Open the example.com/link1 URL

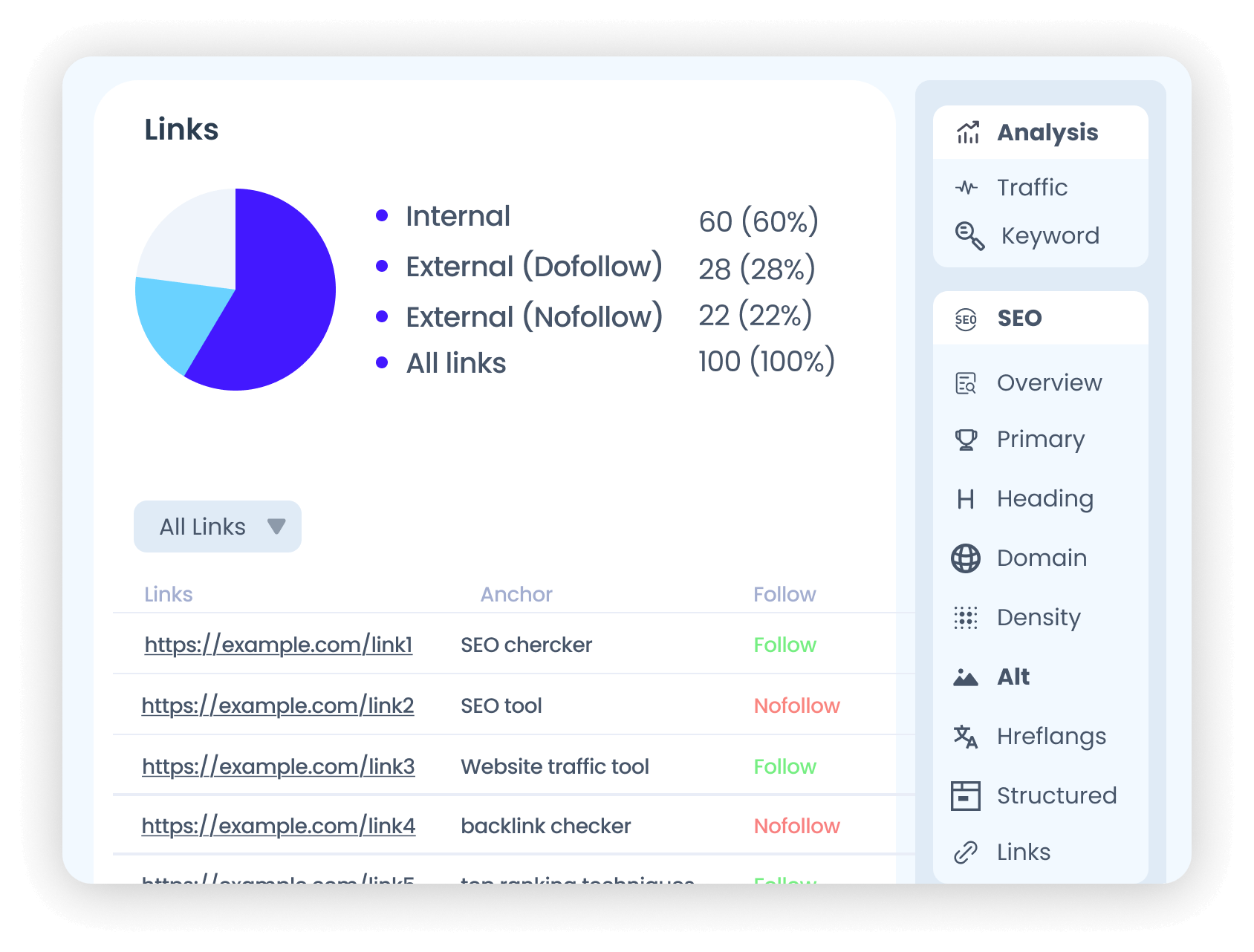[x=278, y=645]
